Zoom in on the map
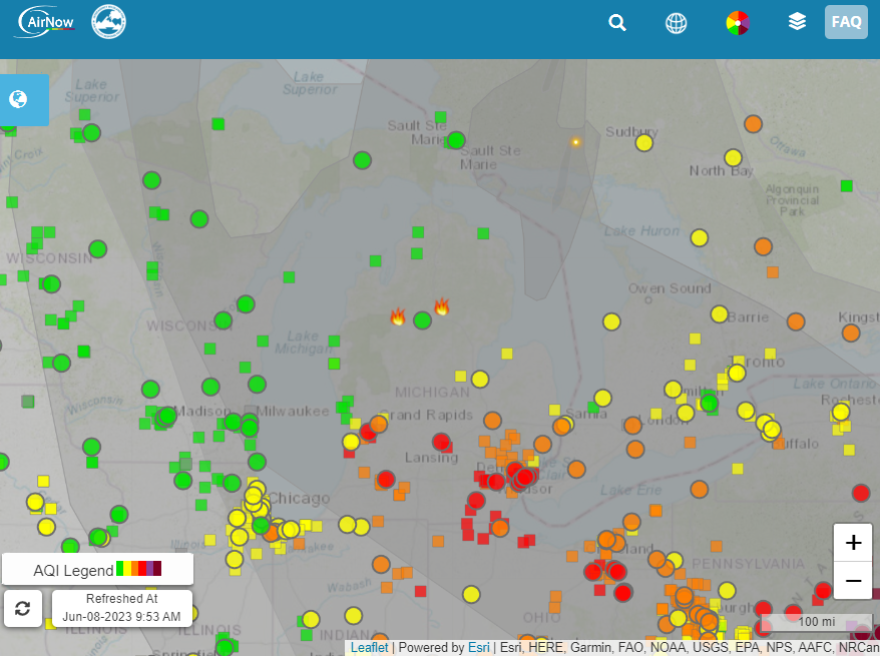Viewport: 880px width, 656px height. click(x=853, y=543)
